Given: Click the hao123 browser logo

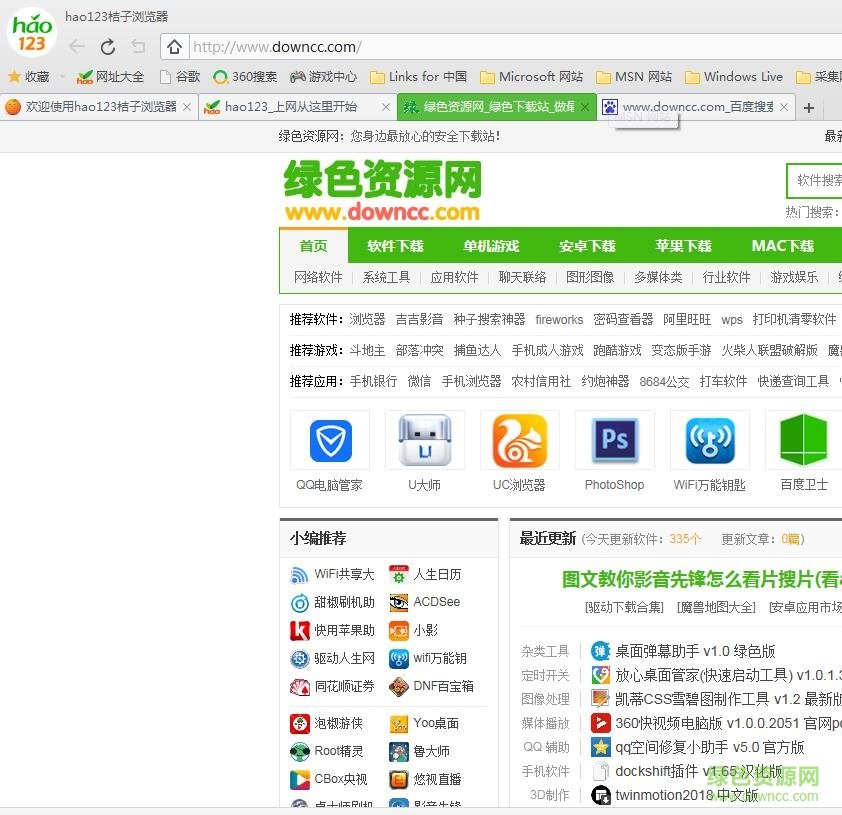Looking at the screenshot, I should click(31, 33).
